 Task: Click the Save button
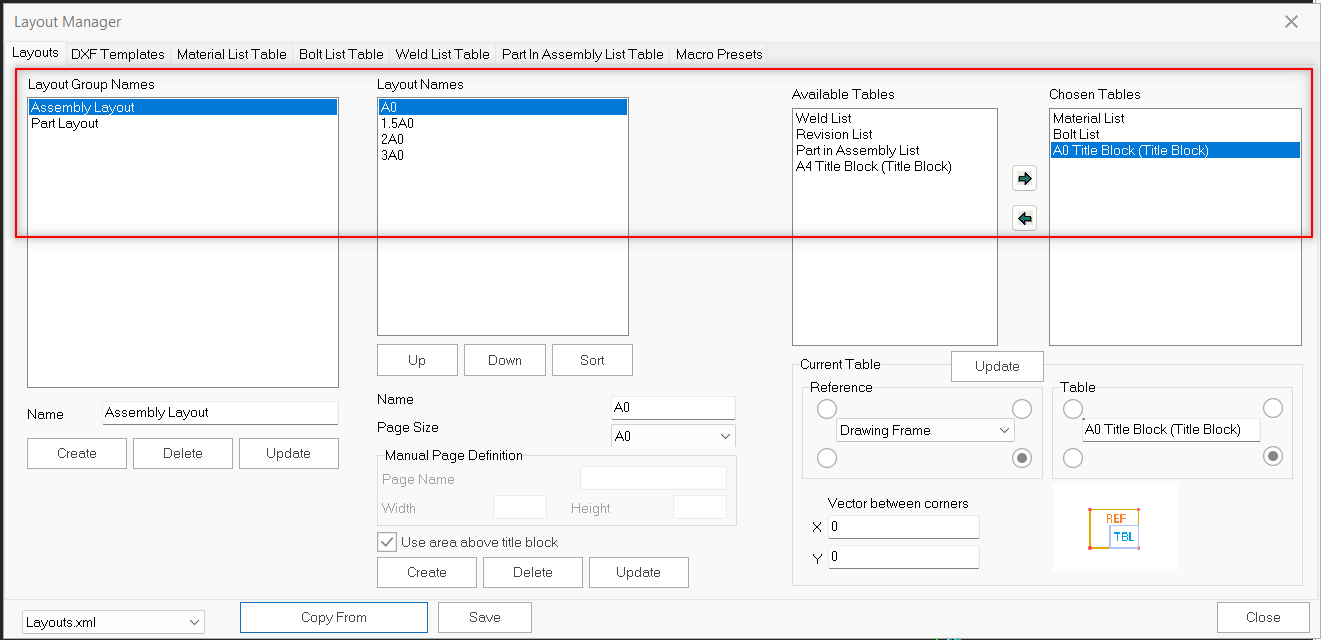(484, 617)
